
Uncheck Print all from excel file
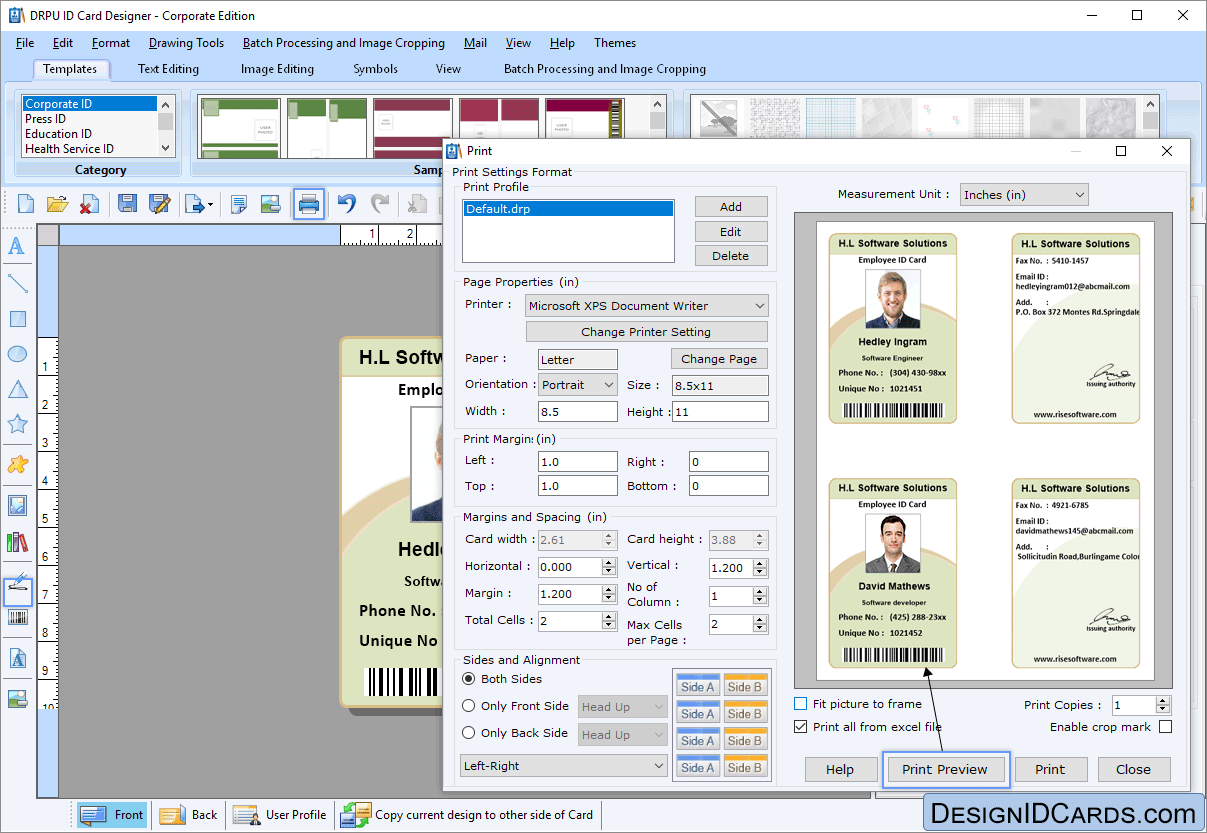[800, 727]
